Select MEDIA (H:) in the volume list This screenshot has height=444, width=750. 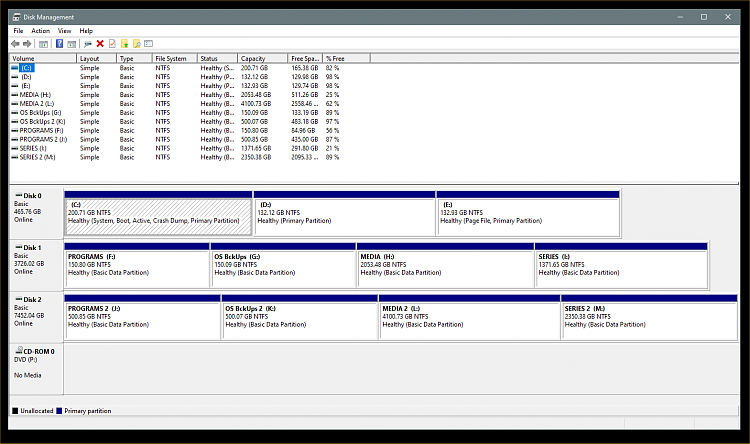tap(35, 95)
